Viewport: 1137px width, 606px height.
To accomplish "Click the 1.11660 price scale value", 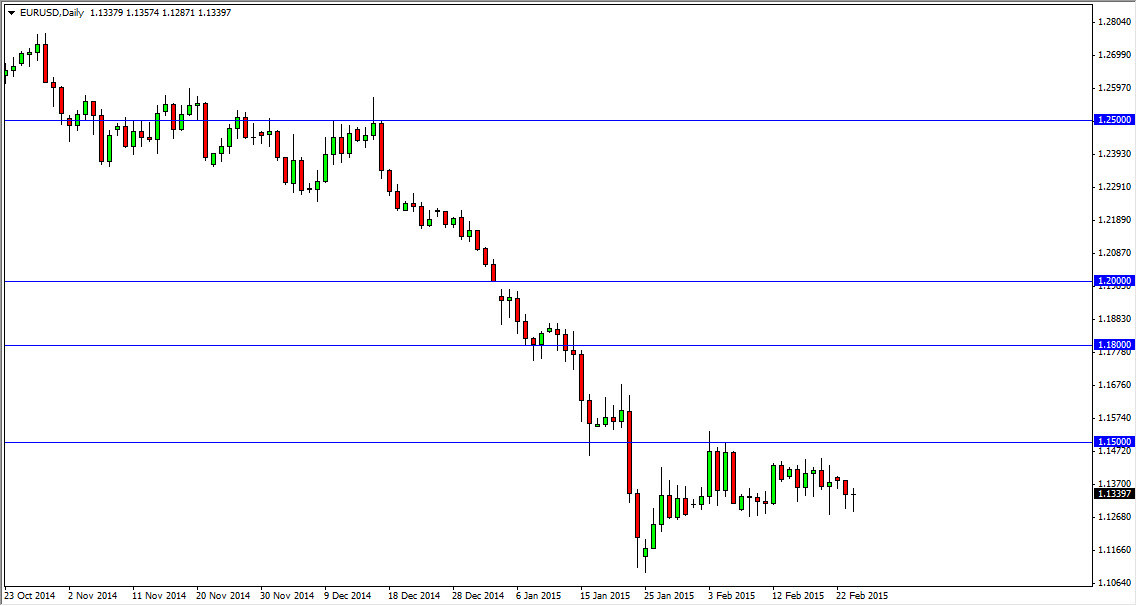I will point(1115,550).
